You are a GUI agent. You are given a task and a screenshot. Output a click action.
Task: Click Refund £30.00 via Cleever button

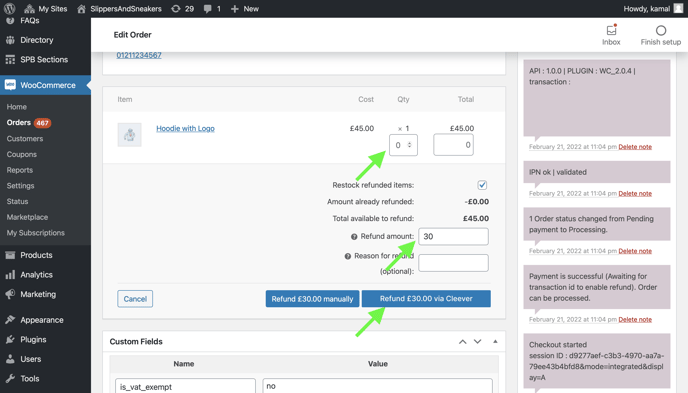[x=426, y=299]
